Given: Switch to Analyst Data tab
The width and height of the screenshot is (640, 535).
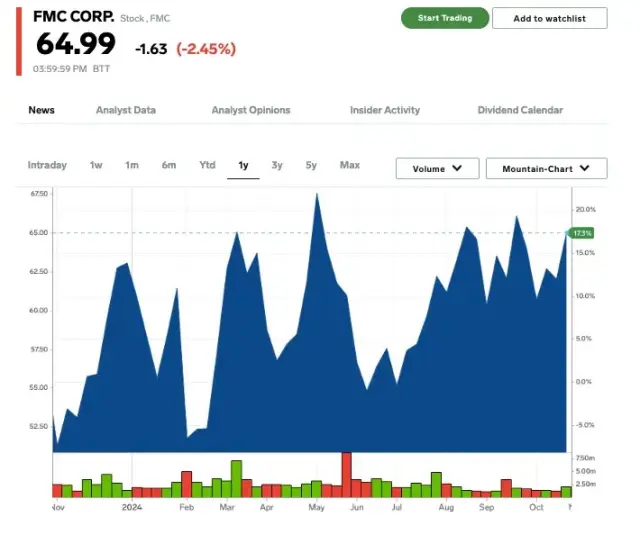Looking at the screenshot, I should click(x=125, y=110).
